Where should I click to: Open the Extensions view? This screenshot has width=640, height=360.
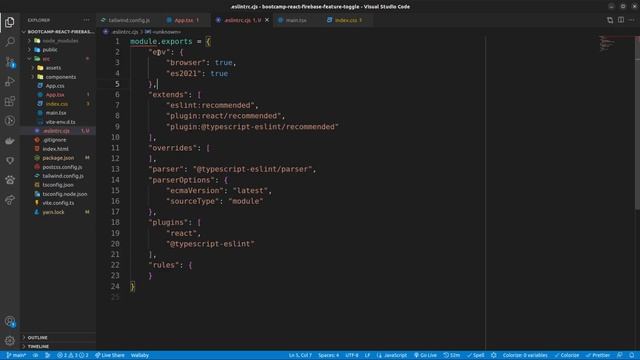click(x=10, y=101)
